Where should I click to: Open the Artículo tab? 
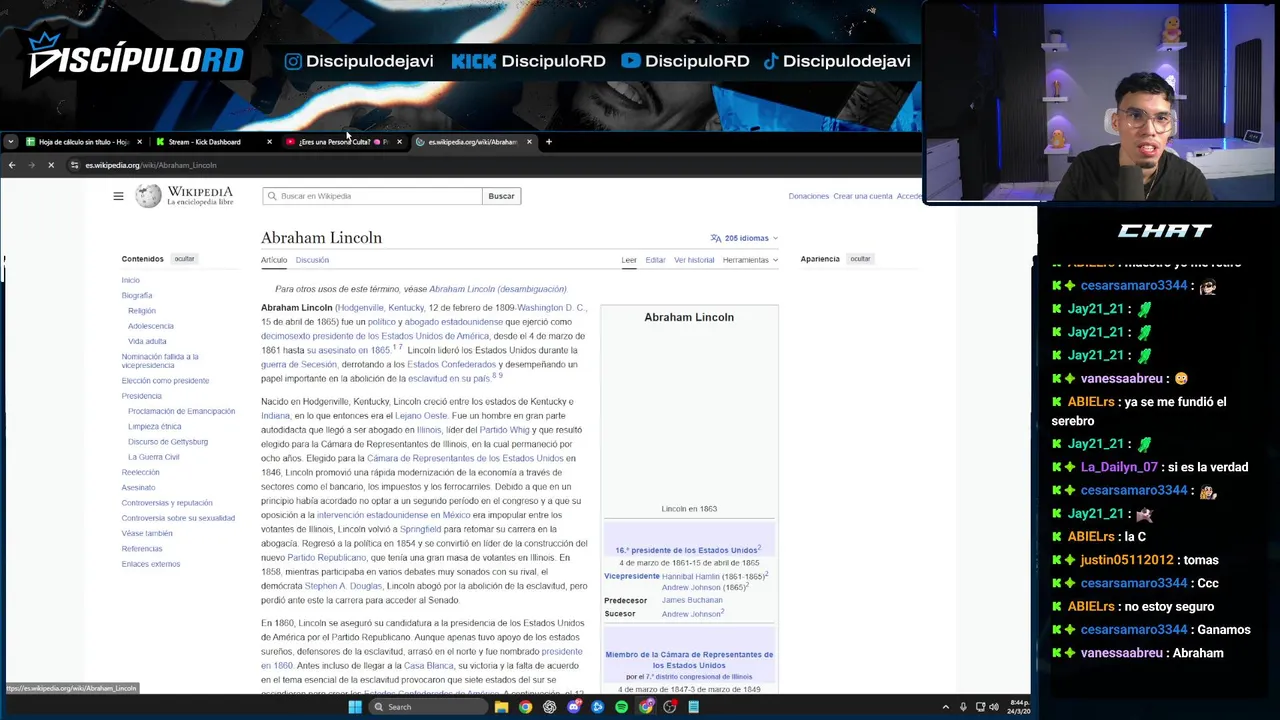click(274, 260)
